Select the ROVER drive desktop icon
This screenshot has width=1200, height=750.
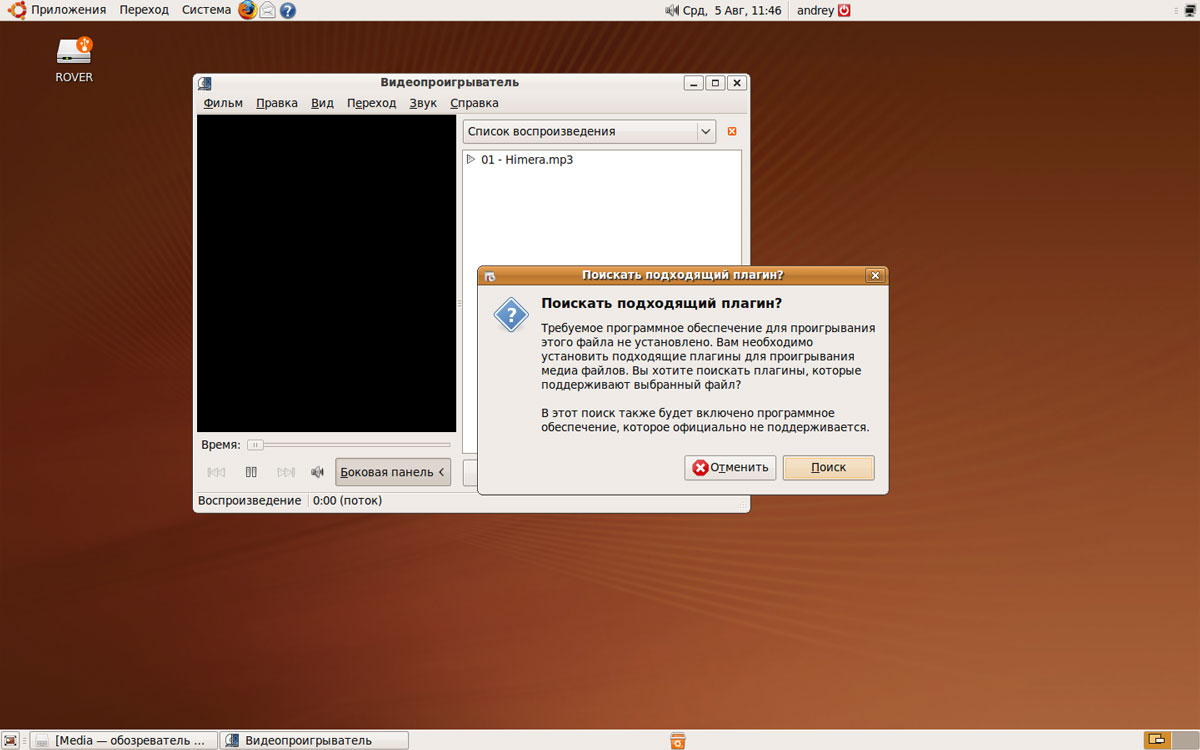(74, 59)
